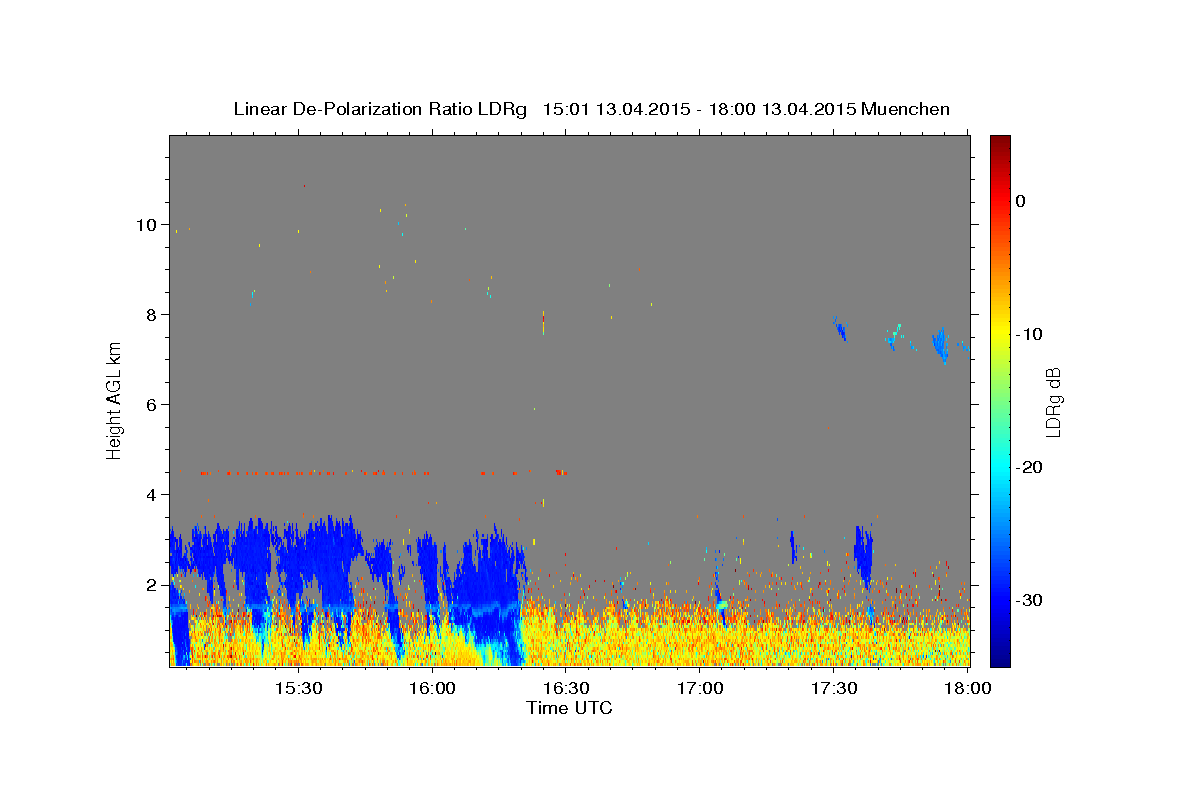This screenshot has height=800, width=1200.
Task: Click the 16:30 time tick label
Action: click(565, 689)
